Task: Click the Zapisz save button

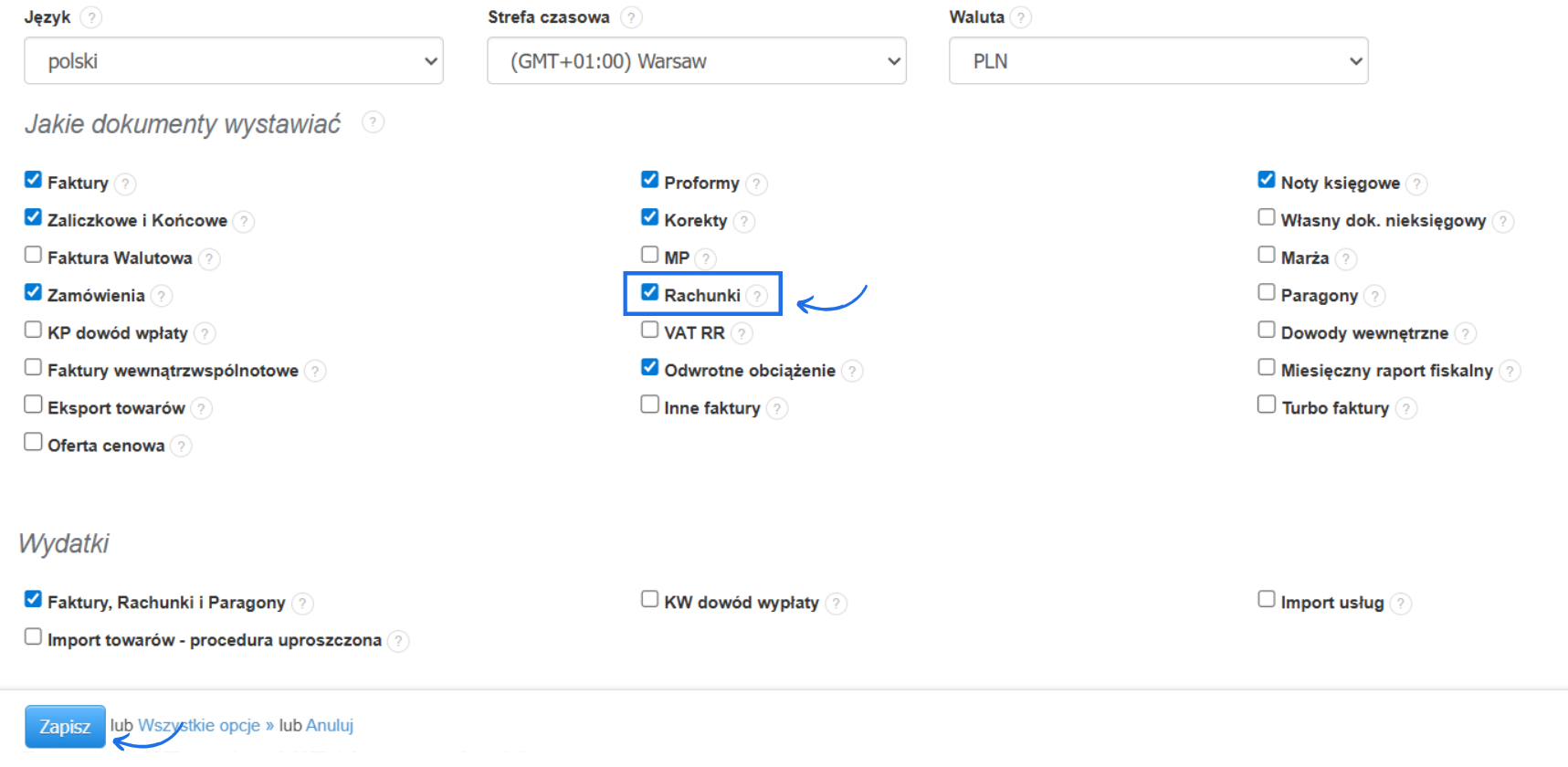Action: coord(65,727)
